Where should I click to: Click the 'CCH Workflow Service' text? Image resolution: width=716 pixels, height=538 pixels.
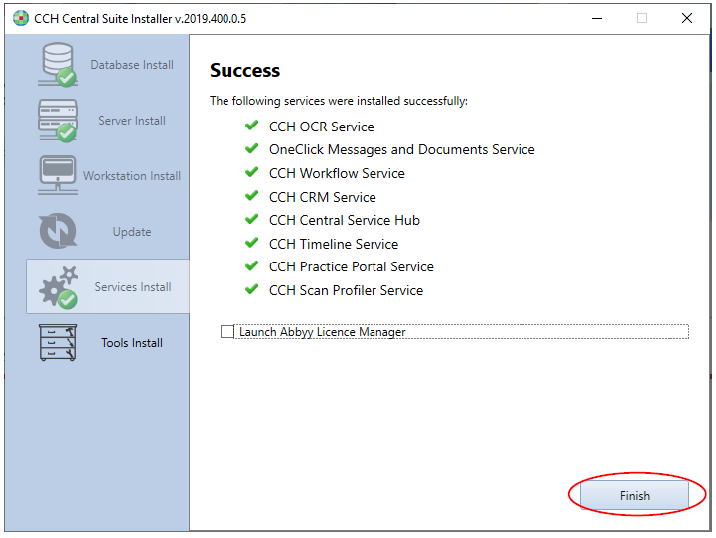(x=337, y=173)
